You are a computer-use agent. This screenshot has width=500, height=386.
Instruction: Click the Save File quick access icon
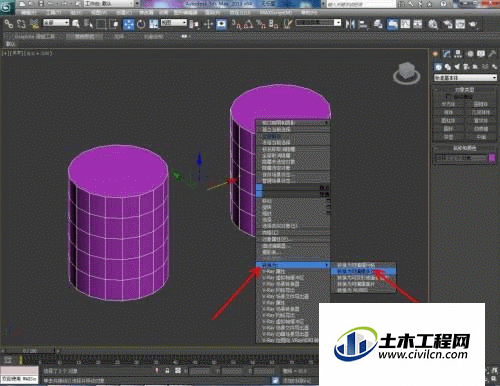point(41,4)
